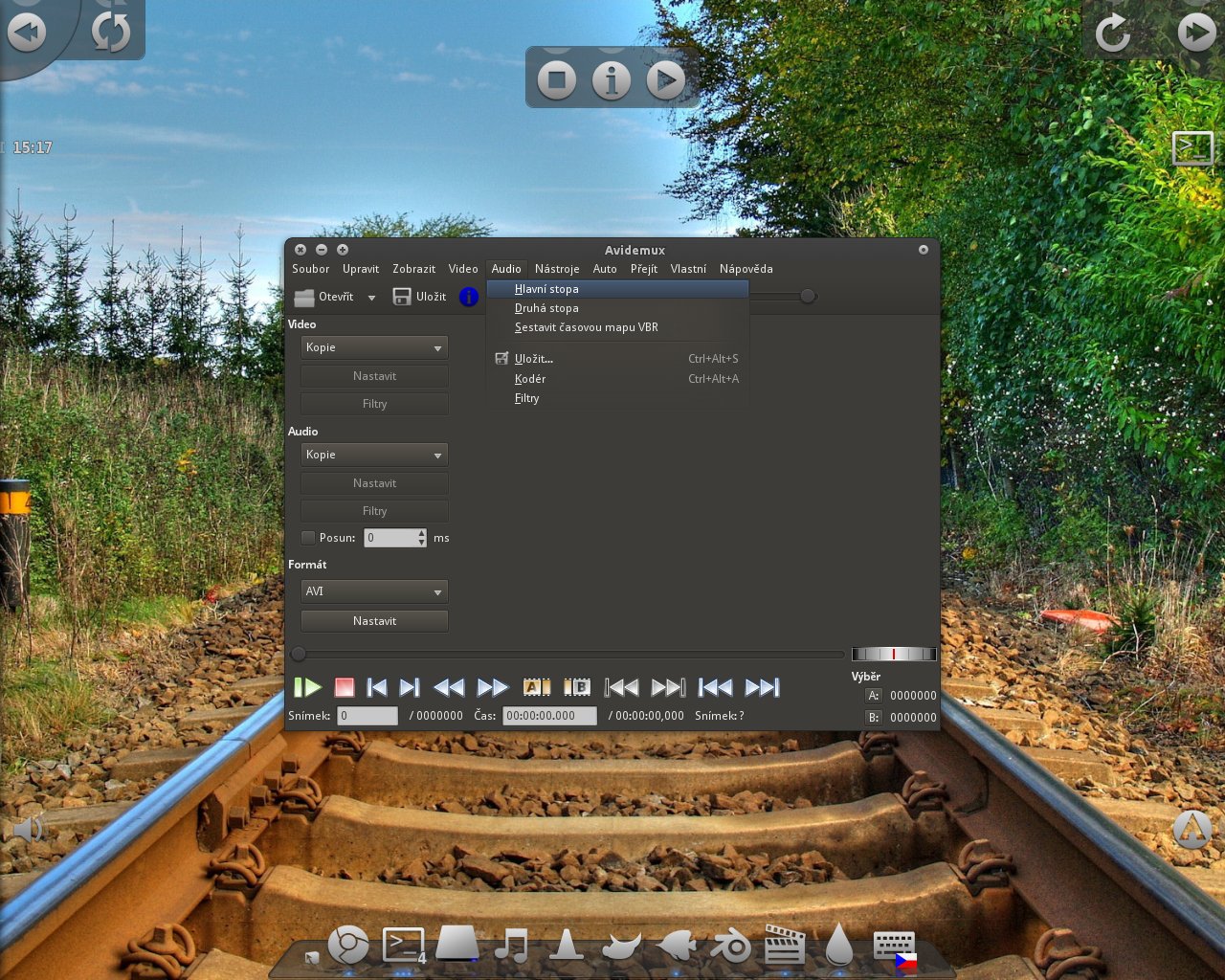1225x980 pixels.
Task: Click the desktop widget info button
Action: click(x=612, y=80)
